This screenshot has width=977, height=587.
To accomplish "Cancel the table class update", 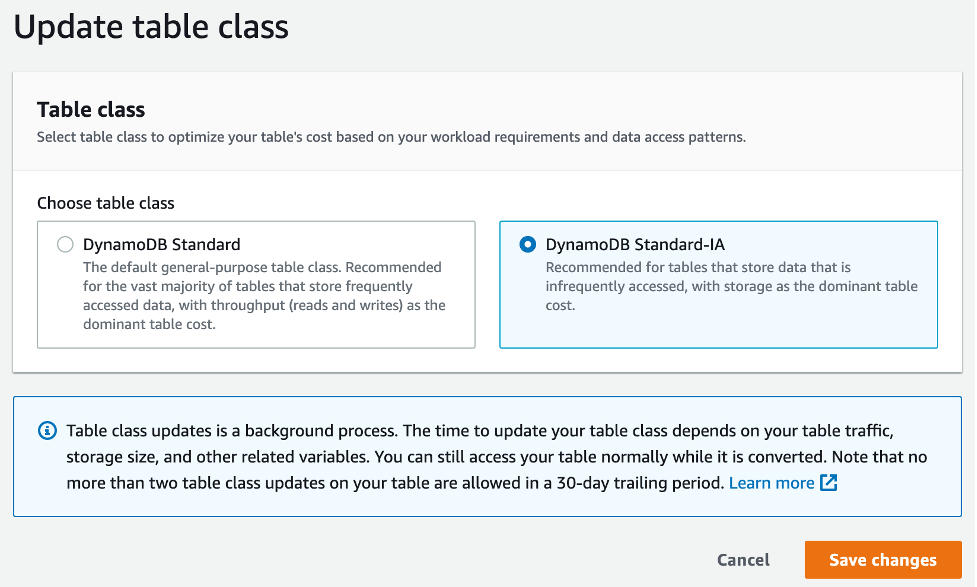I will [x=743, y=560].
